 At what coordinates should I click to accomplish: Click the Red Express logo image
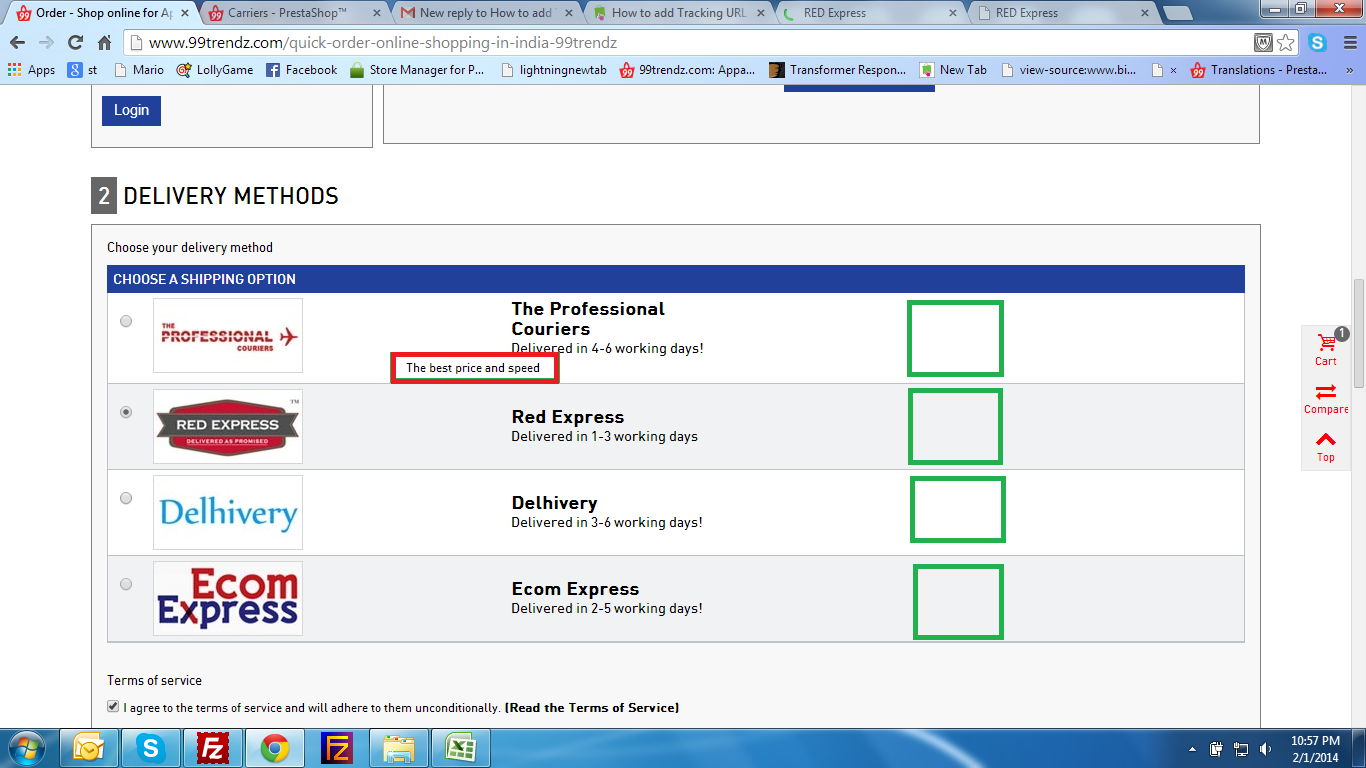pos(228,426)
